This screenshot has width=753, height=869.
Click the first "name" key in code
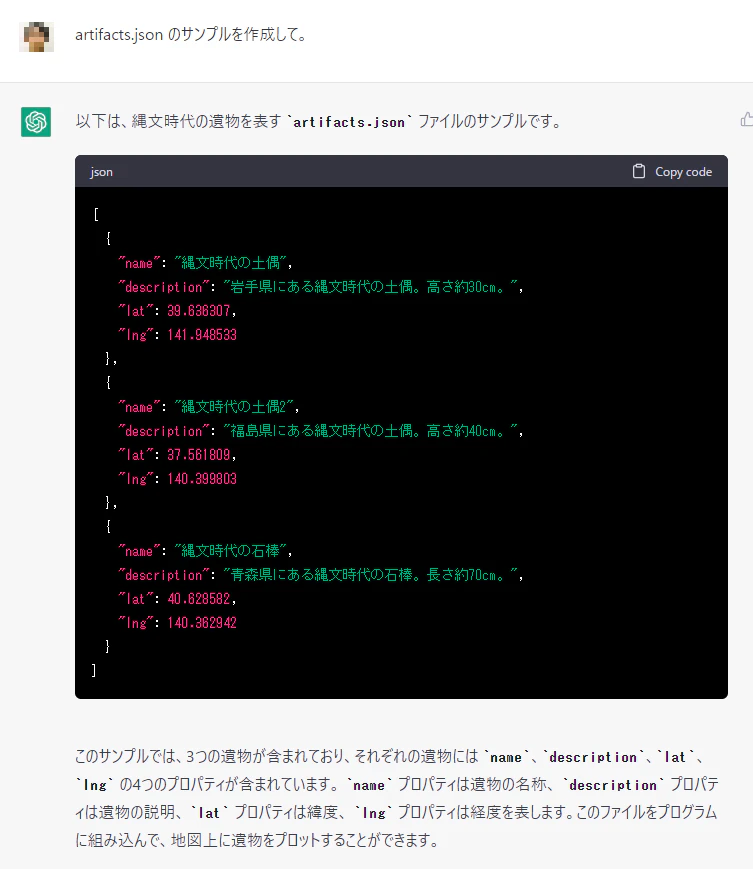[x=139, y=263]
